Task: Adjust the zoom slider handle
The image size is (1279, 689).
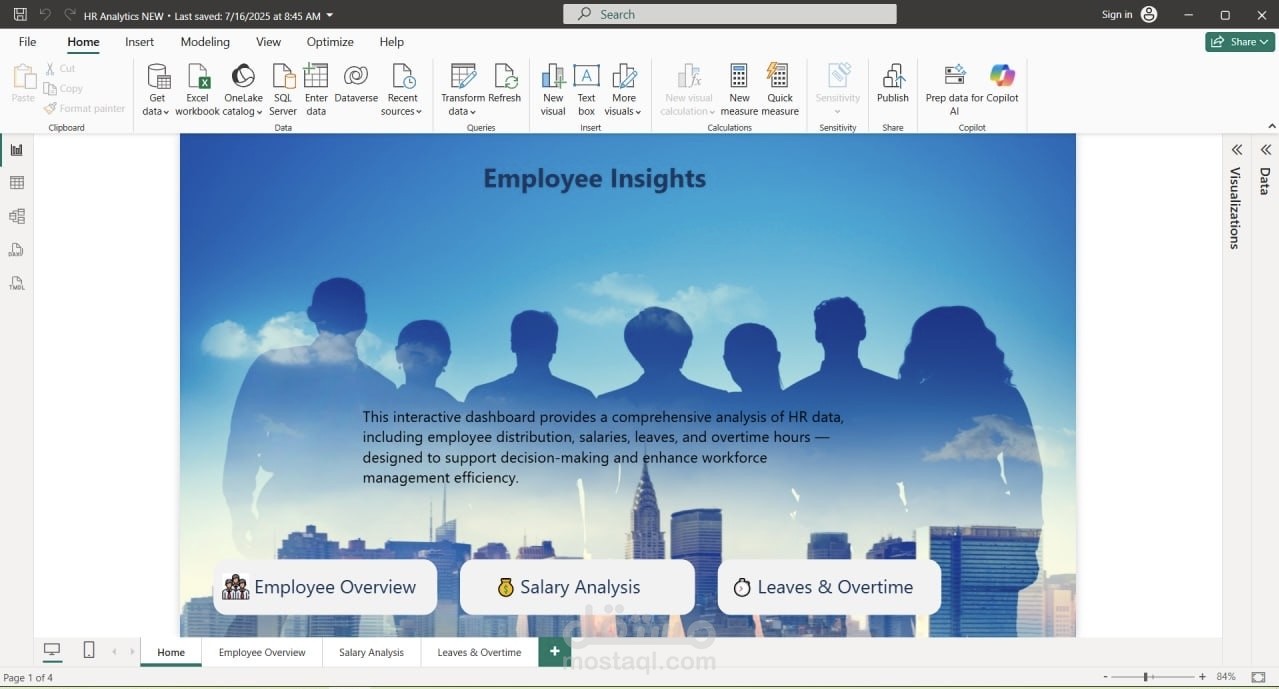Action: pos(1145,677)
